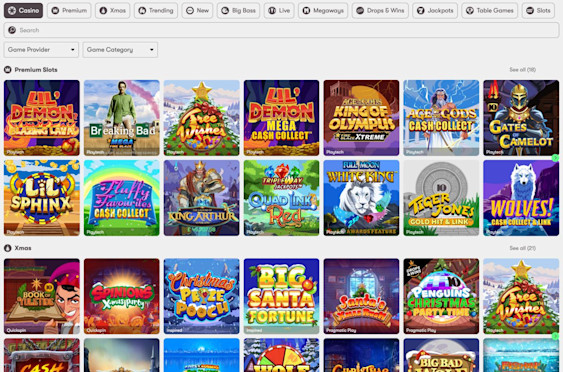Open the Megaways tab

click(323, 10)
